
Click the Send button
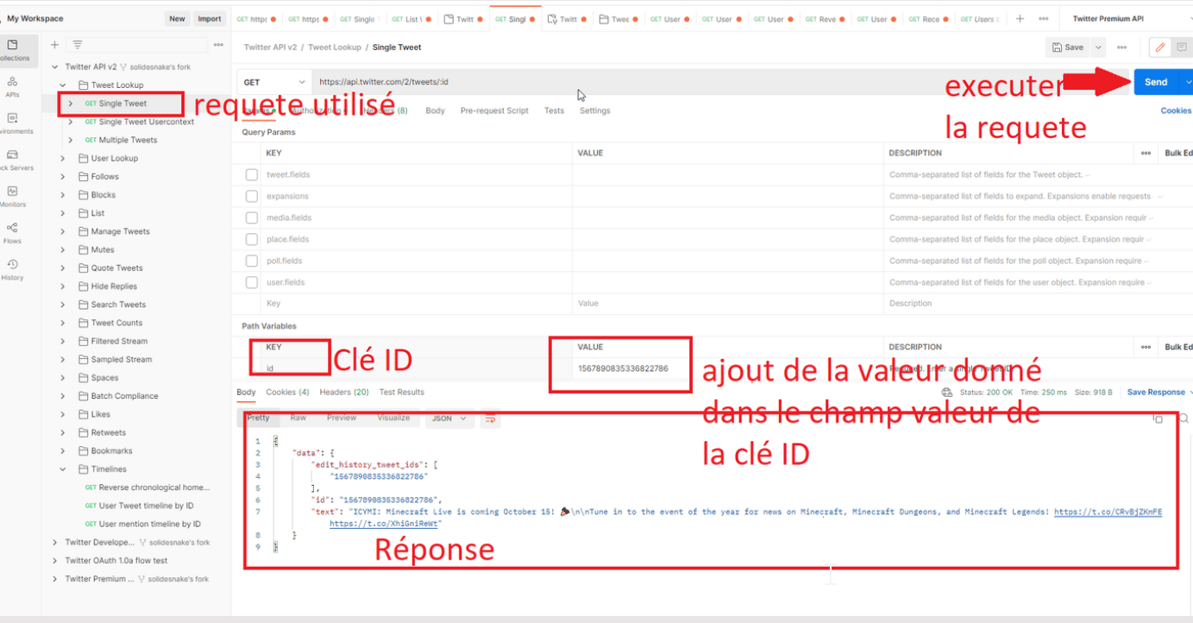1155,82
